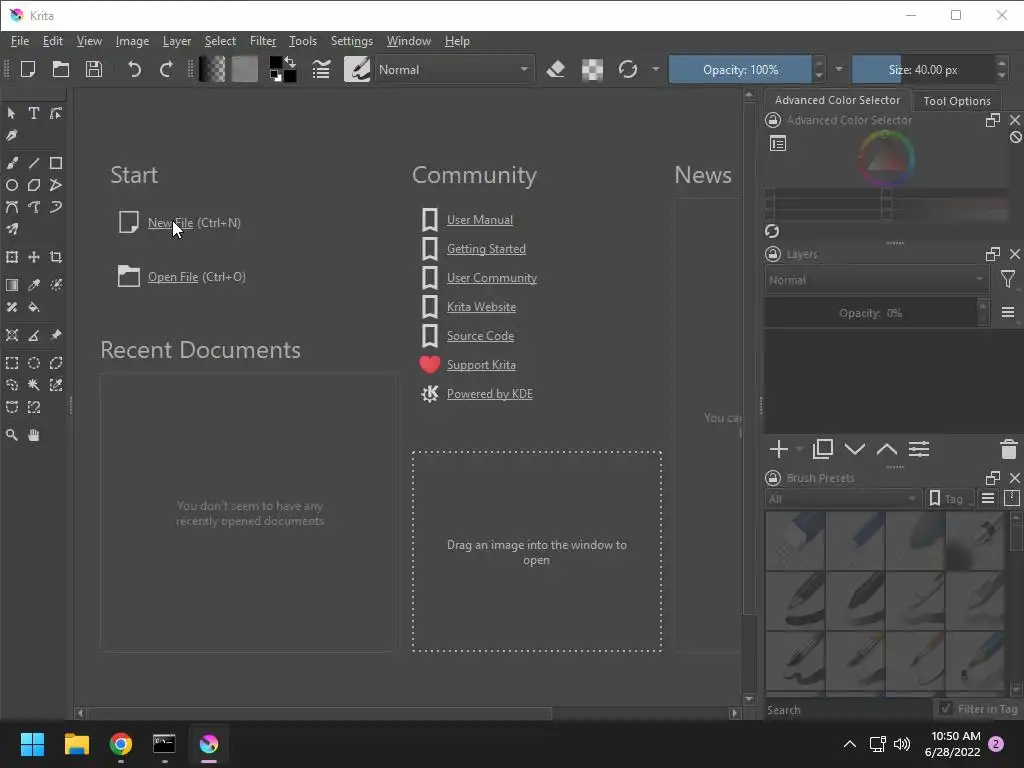This screenshot has width=1024, height=768.
Task: Select the Crop tool
Action: pyautogui.click(x=56, y=257)
